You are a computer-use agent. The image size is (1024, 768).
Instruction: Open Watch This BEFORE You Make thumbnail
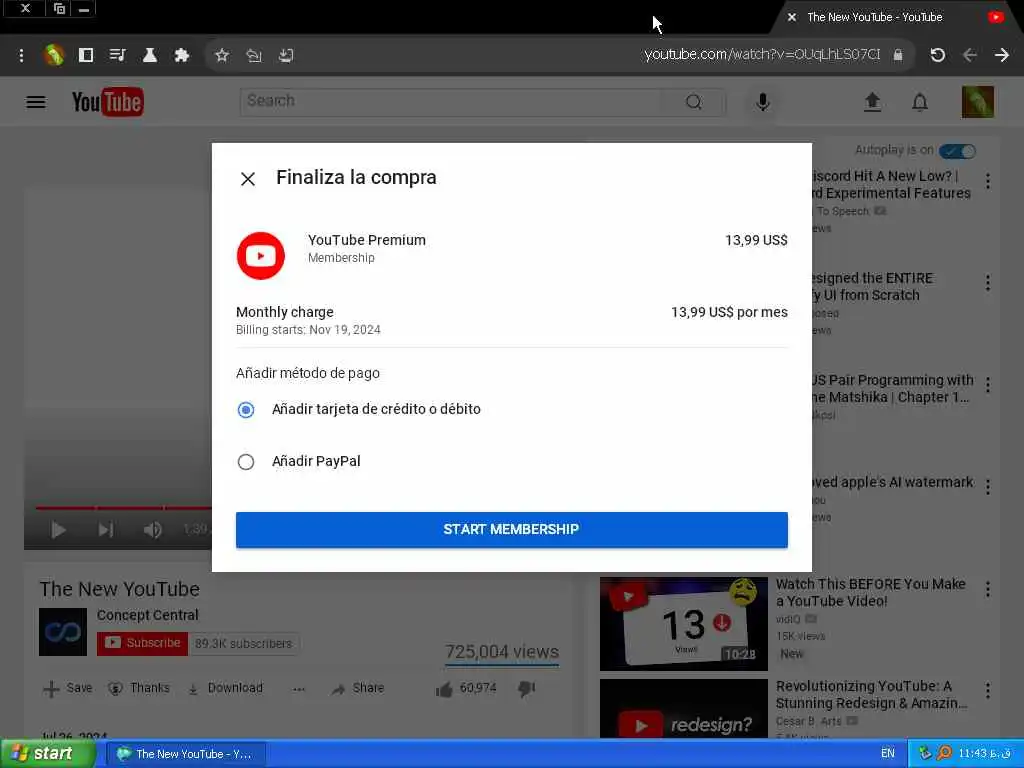684,624
